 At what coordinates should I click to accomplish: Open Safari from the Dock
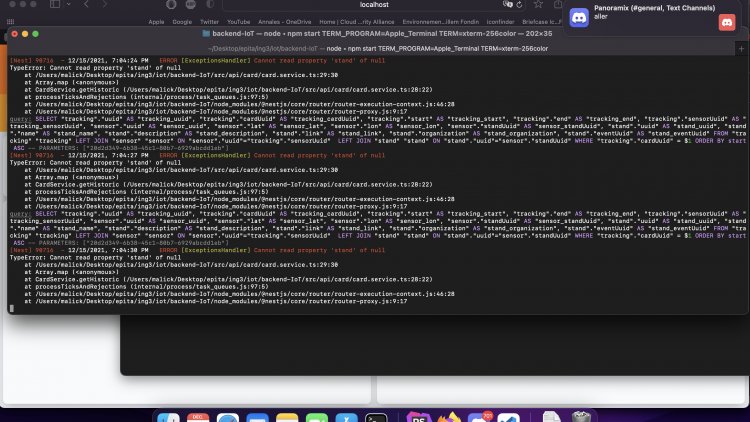228,417
